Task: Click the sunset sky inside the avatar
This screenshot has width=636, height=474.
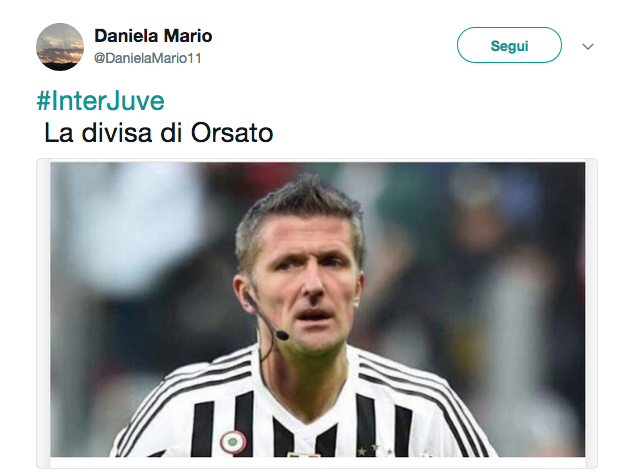Action: [x=60, y=41]
